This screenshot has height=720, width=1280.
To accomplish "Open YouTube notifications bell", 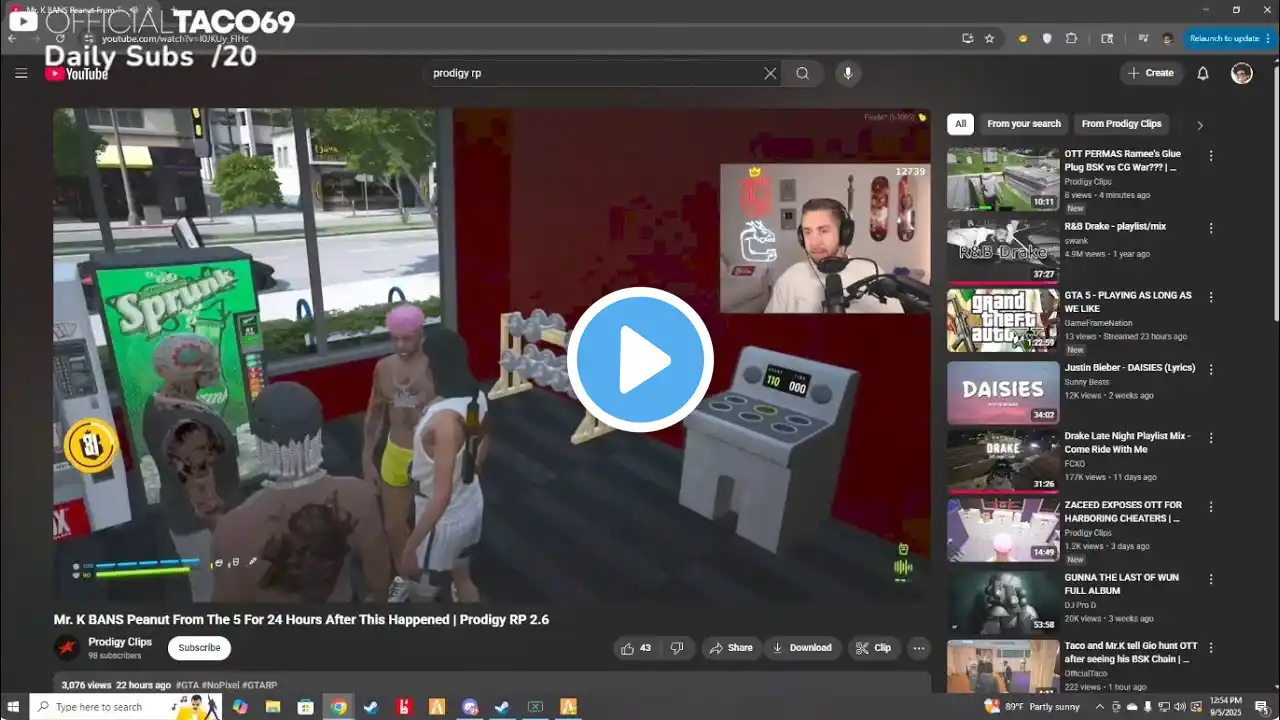I will 1203,73.
